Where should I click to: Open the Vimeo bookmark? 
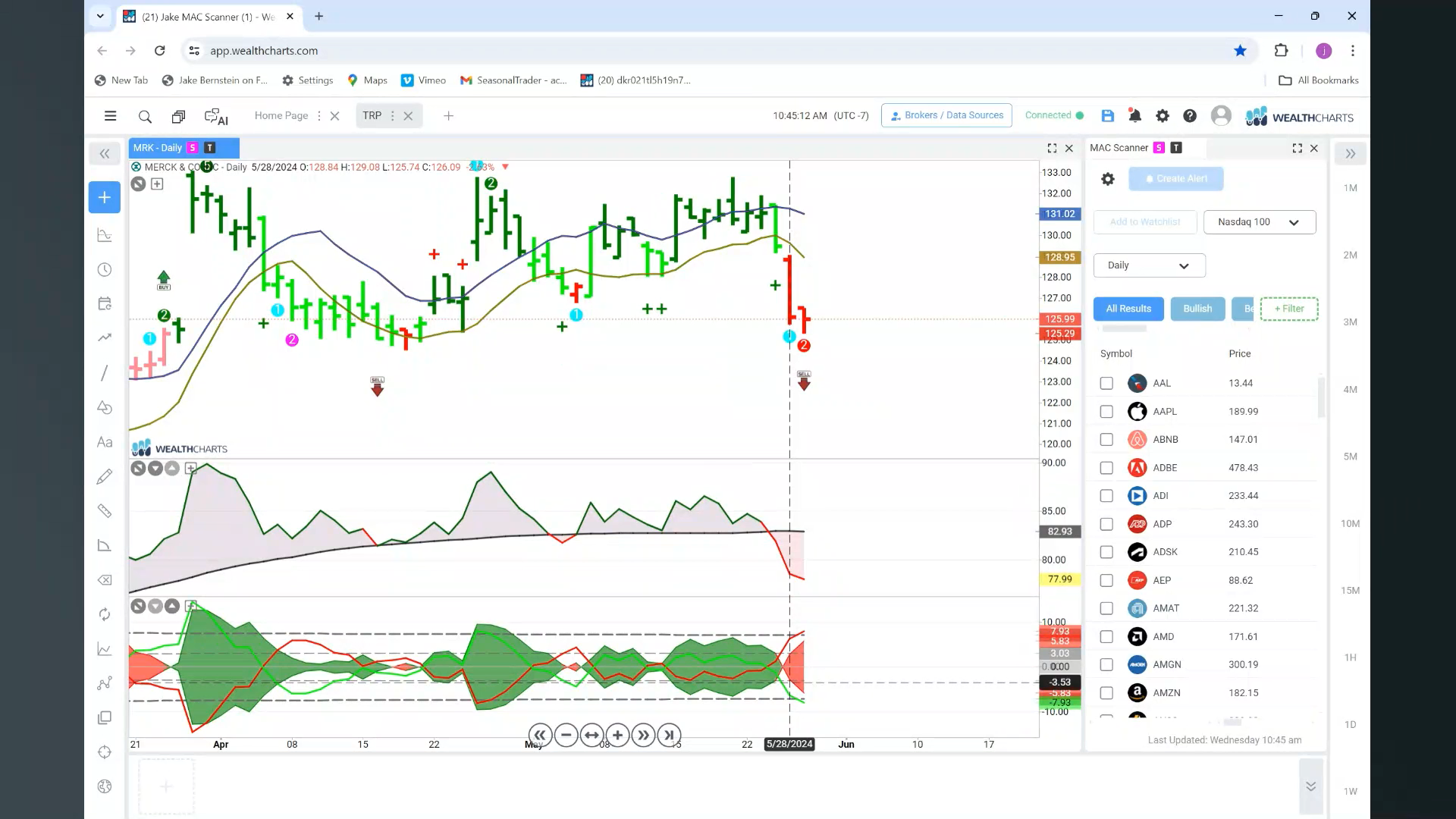(x=423, y=80)
